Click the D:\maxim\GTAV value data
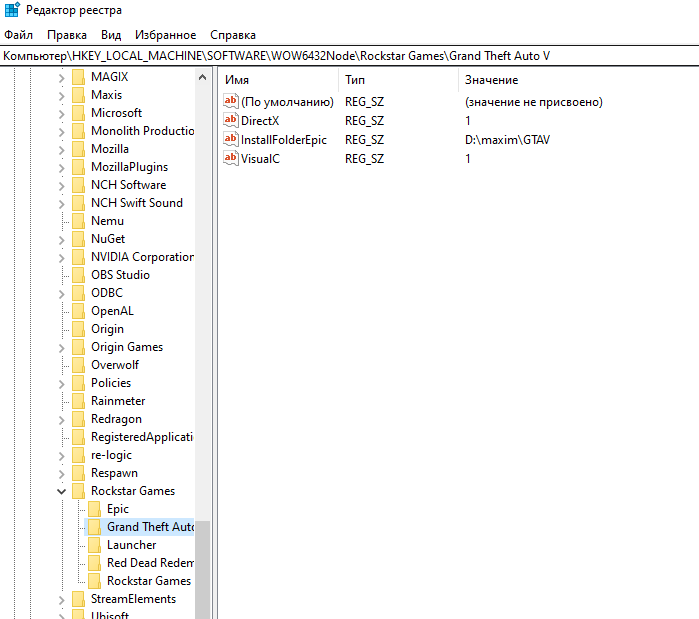The width and height of the screenshot is (699, 619). pos(507,139)
